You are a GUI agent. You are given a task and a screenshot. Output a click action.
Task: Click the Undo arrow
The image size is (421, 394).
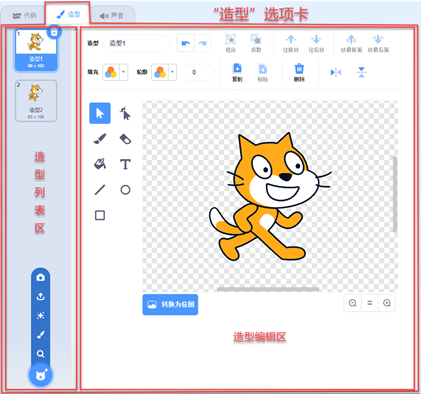[x=186, y=43]
